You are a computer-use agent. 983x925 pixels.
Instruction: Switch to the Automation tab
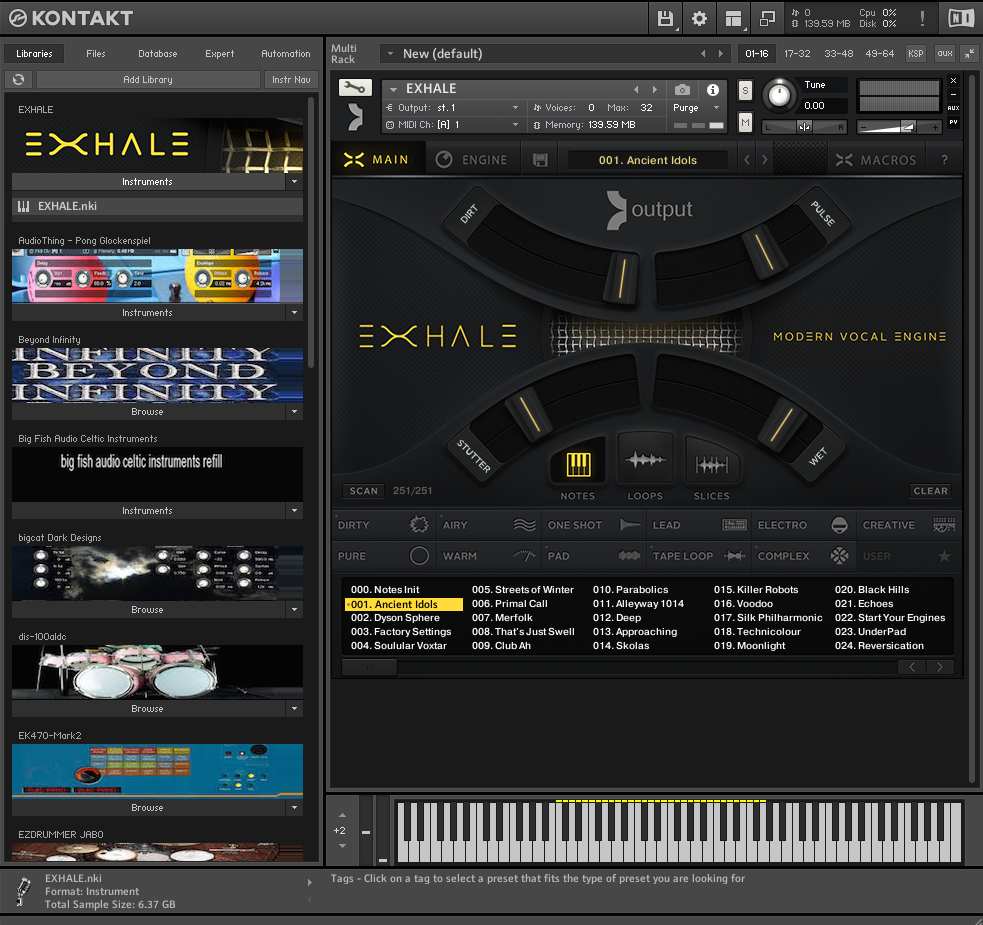(x=286, y=54)
